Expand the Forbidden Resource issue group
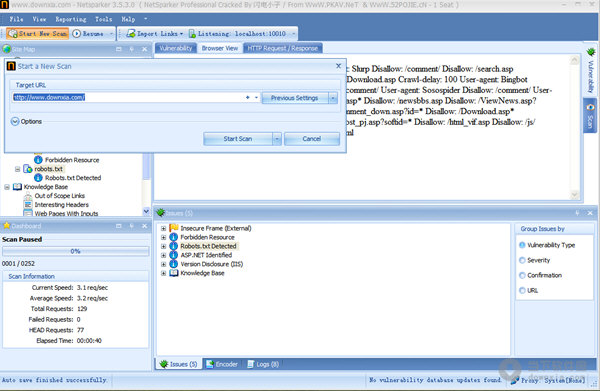This screenshot has width=600, height=391. coord(163,237)
